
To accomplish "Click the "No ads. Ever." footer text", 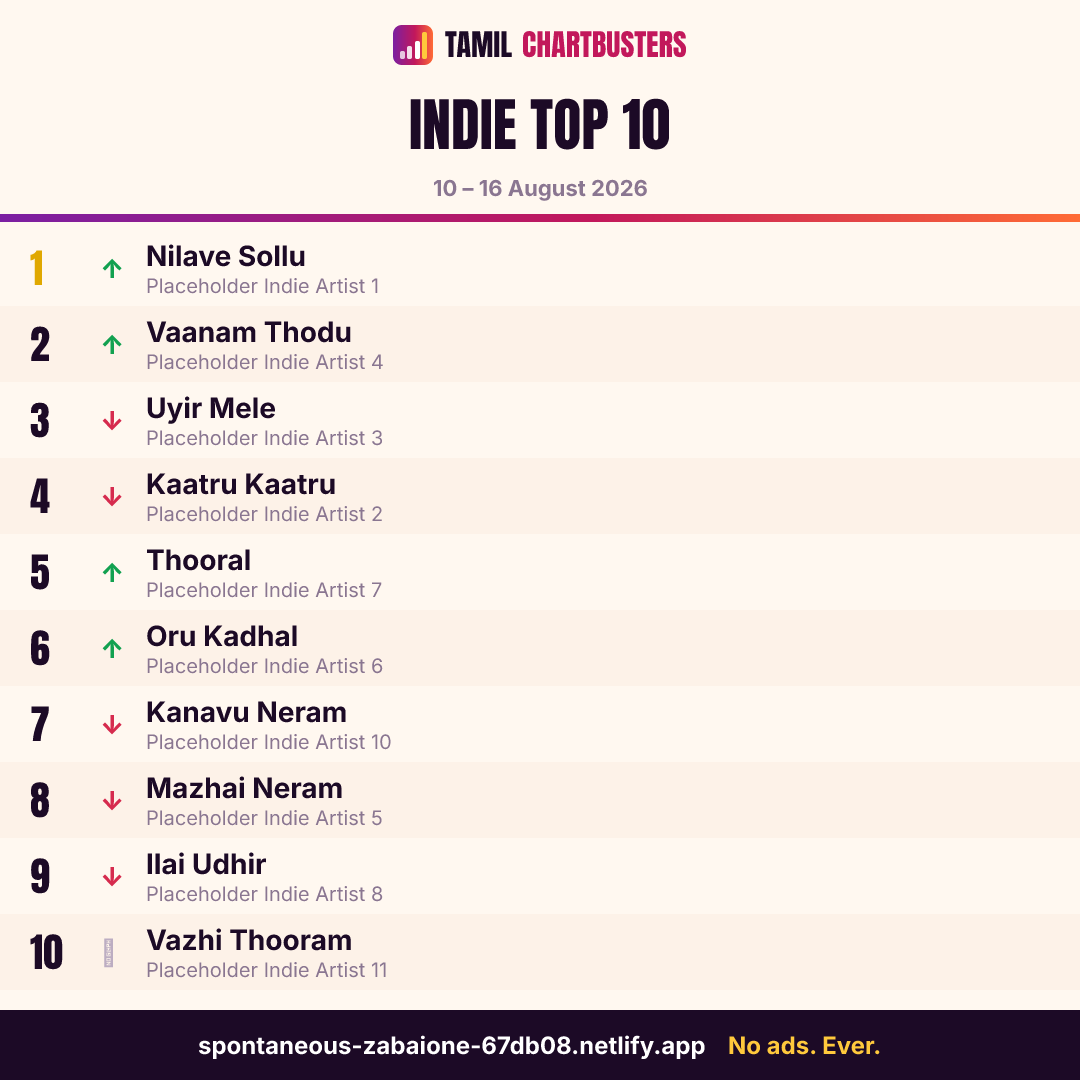I will (804, 1045).
